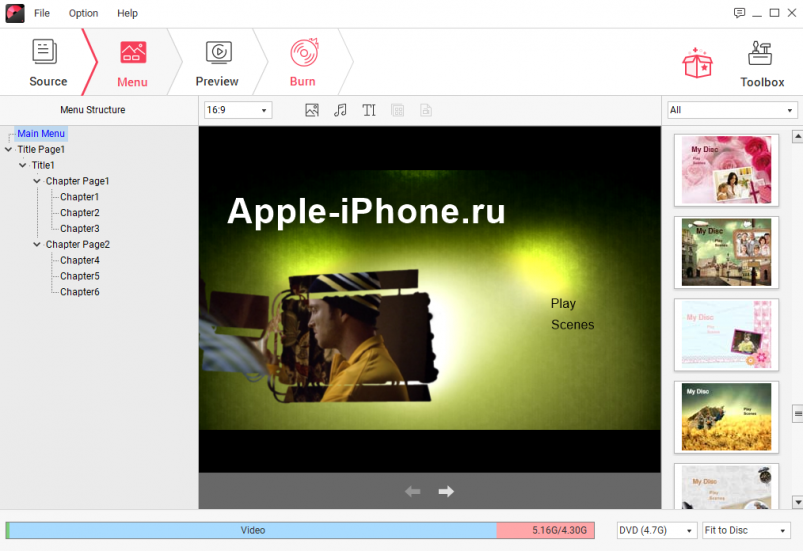The image size is (803, 551).
Task: Open the File menu
Action: 42,13
